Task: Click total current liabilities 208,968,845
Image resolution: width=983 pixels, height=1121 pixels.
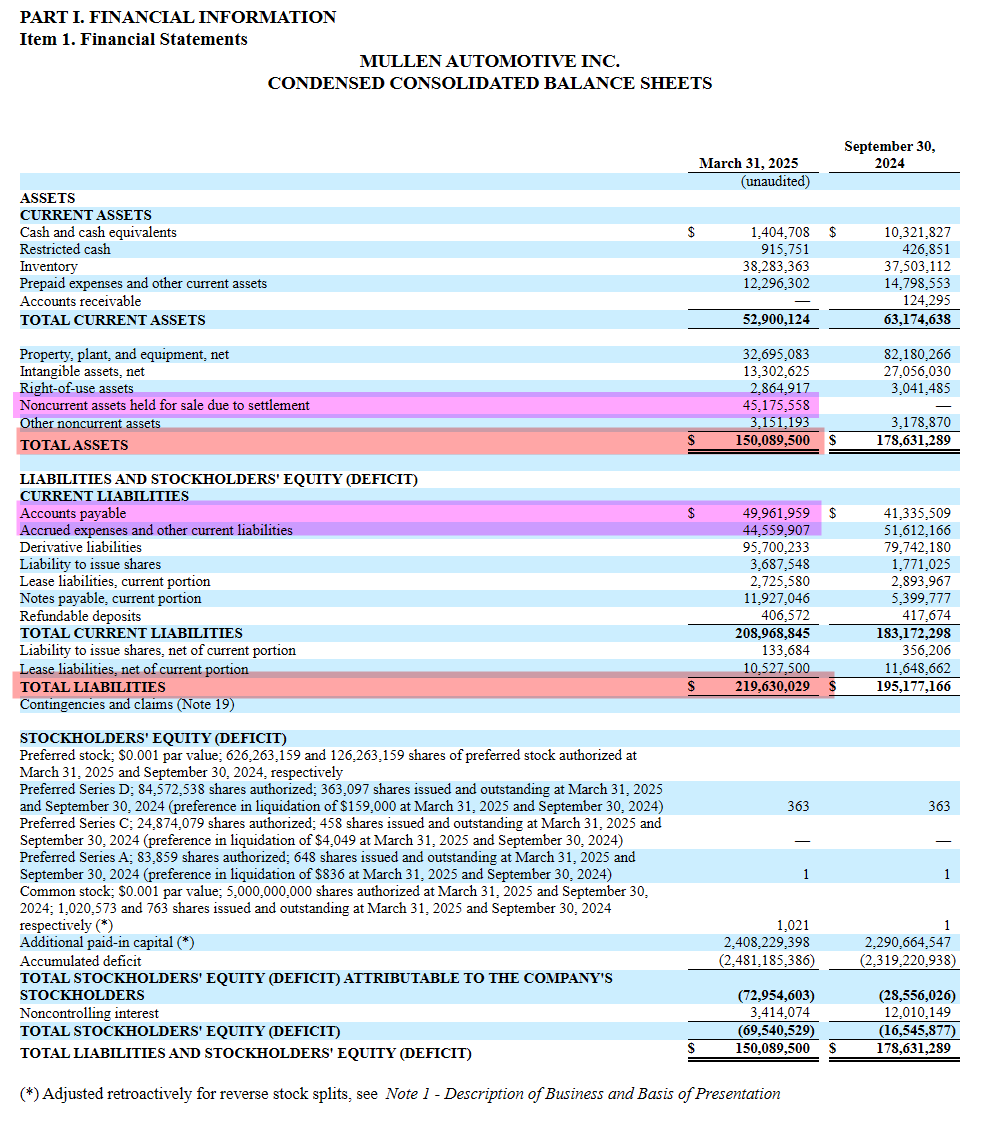Action: (x=773, y=633)
